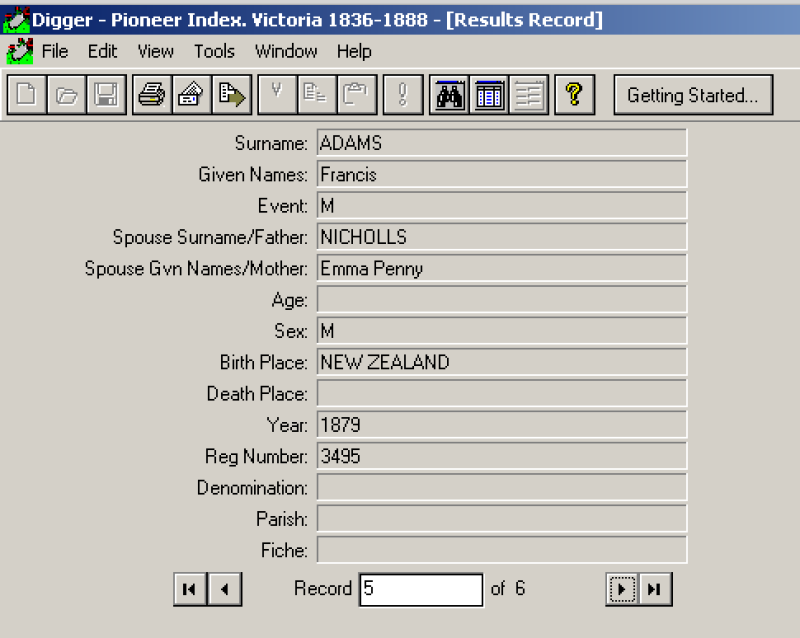Open the Tools menu
Viewport: 800px width, 638px height.
214,51
